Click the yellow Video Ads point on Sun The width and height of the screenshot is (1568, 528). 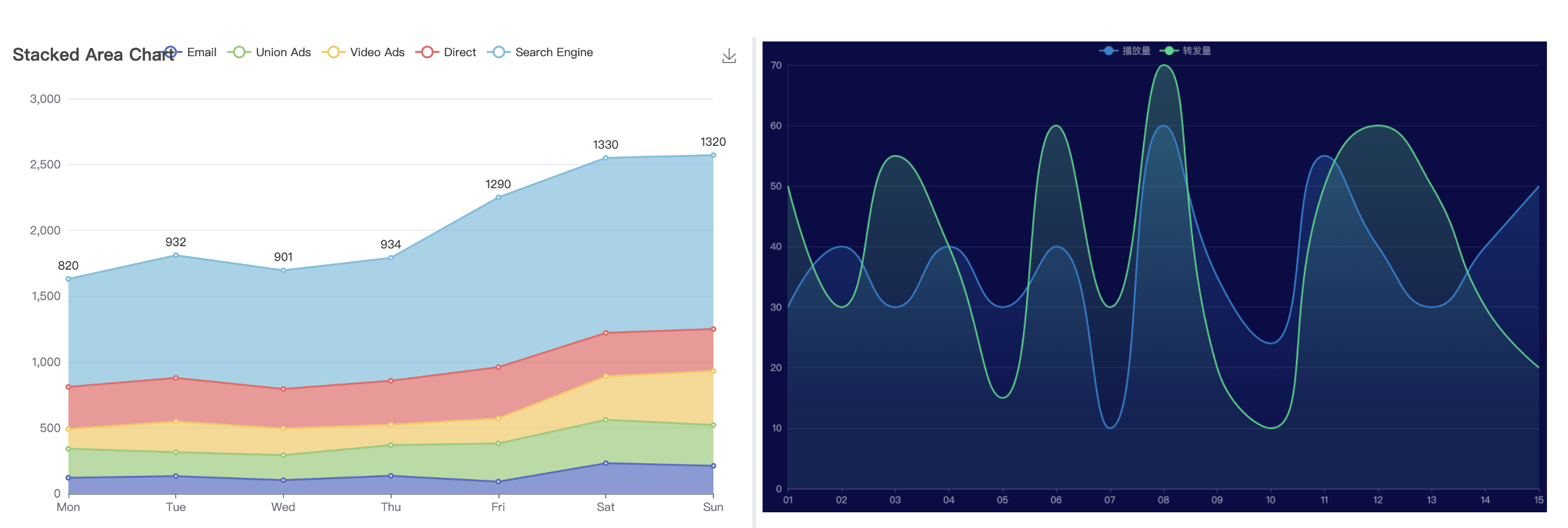(713, 371)
